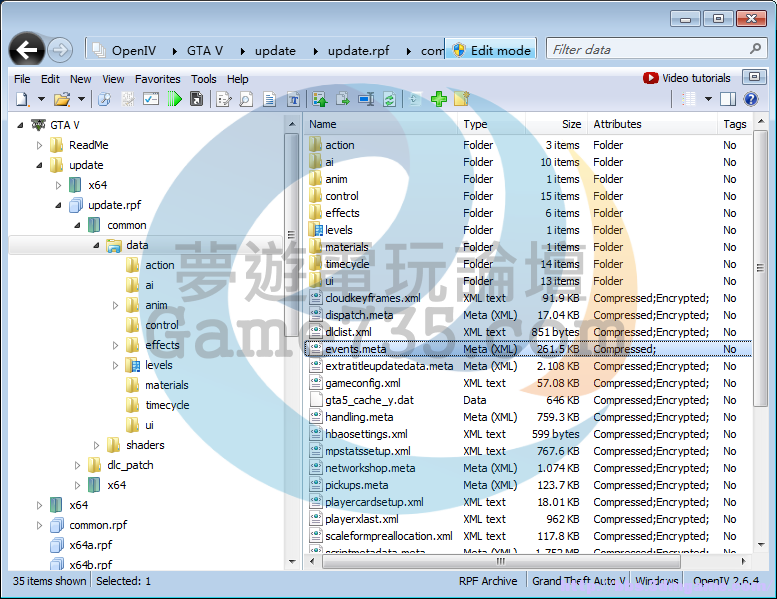Open the Tools menu

(x=203, y=79)
